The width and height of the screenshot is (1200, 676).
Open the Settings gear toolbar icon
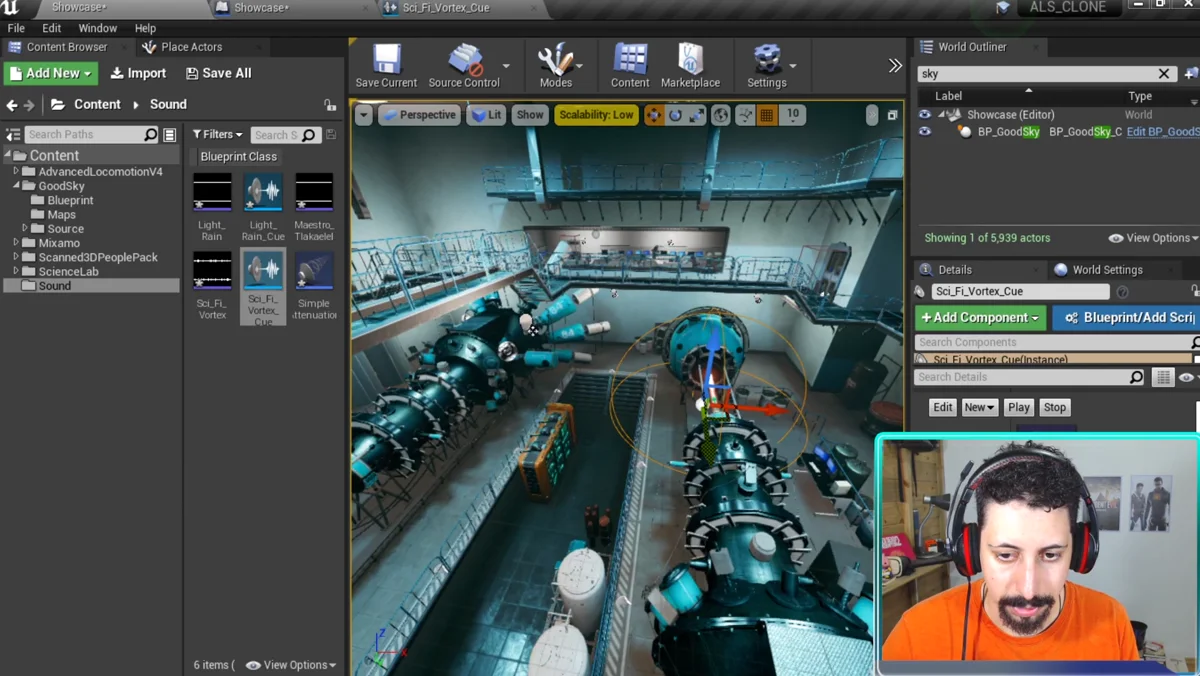click(x=767, y=66)
